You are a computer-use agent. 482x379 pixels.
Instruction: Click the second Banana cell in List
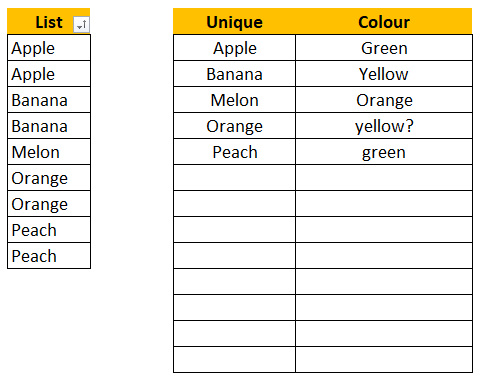[x=49, y=126]
